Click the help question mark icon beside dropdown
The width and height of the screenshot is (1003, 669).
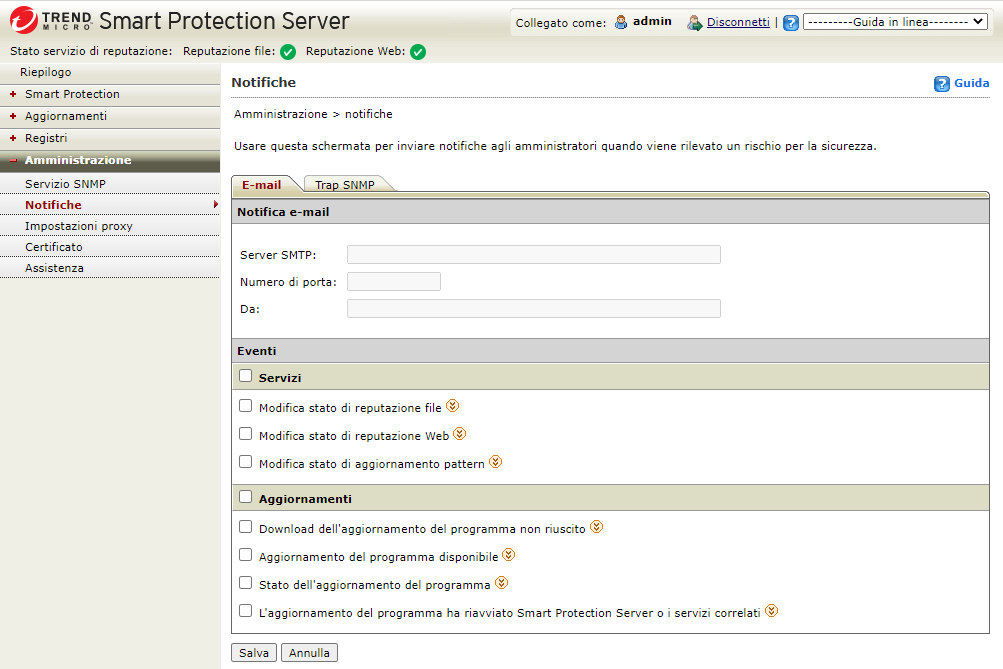coord(791,23)
